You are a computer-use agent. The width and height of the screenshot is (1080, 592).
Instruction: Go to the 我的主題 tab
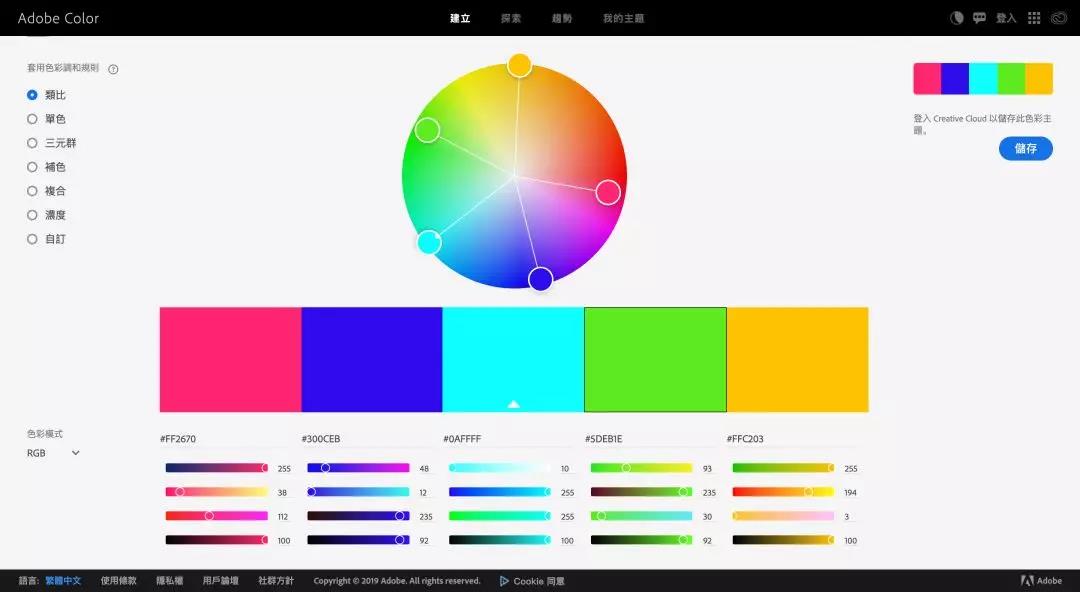click(x=623, y=18)
